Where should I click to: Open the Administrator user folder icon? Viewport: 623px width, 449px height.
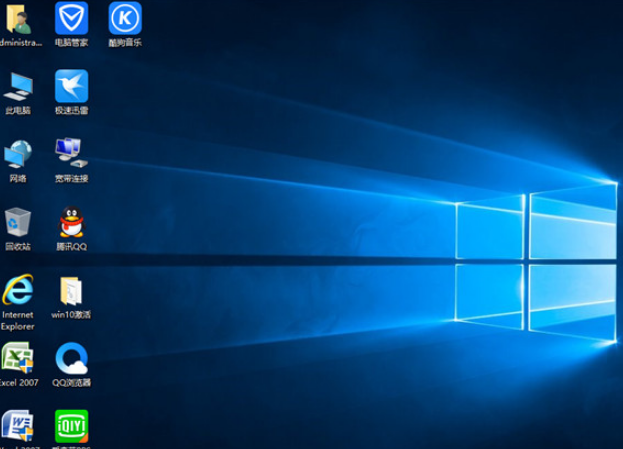[x=18, y=18]
